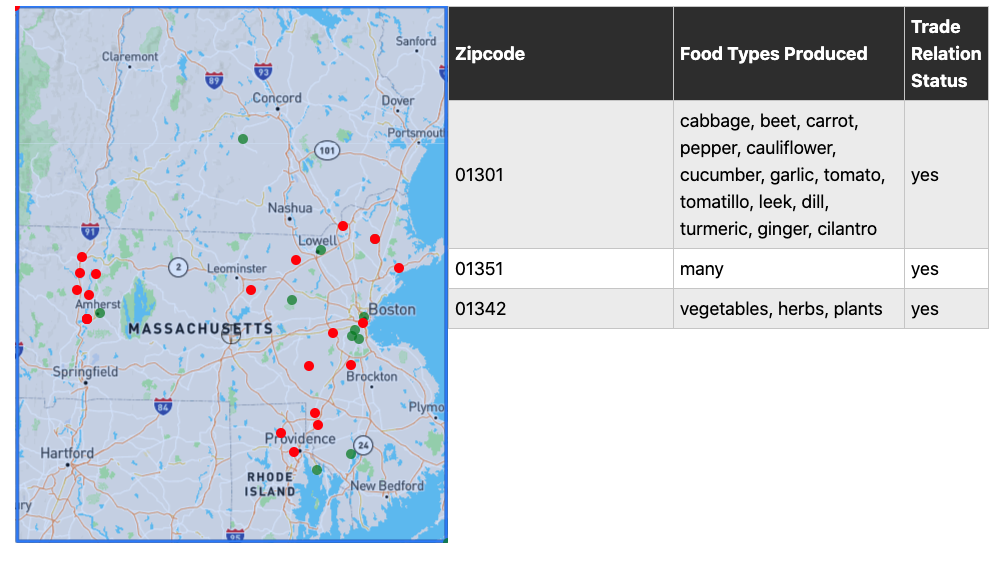1003x564 pixels.
Task: Click the Nashua city label
Action: tap(290, 208)
